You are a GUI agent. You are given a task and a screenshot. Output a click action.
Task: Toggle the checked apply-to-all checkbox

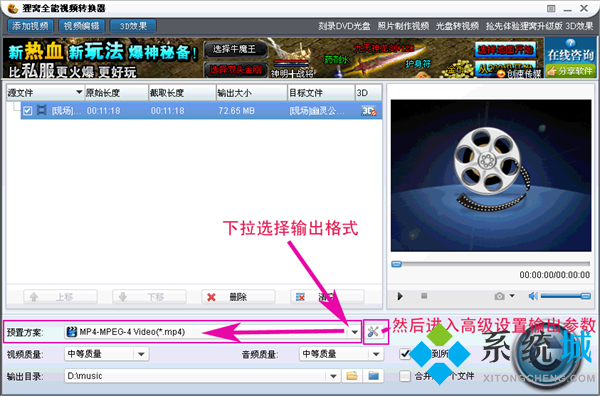pyautogui.click(x=405, y=354)
